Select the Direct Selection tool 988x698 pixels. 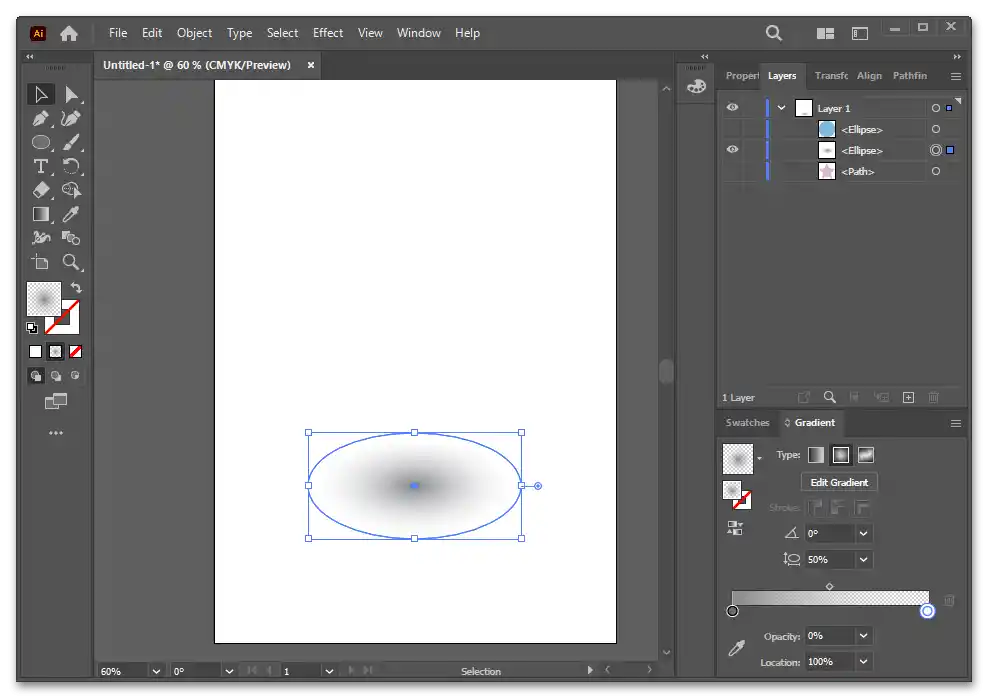click(71, 95)
